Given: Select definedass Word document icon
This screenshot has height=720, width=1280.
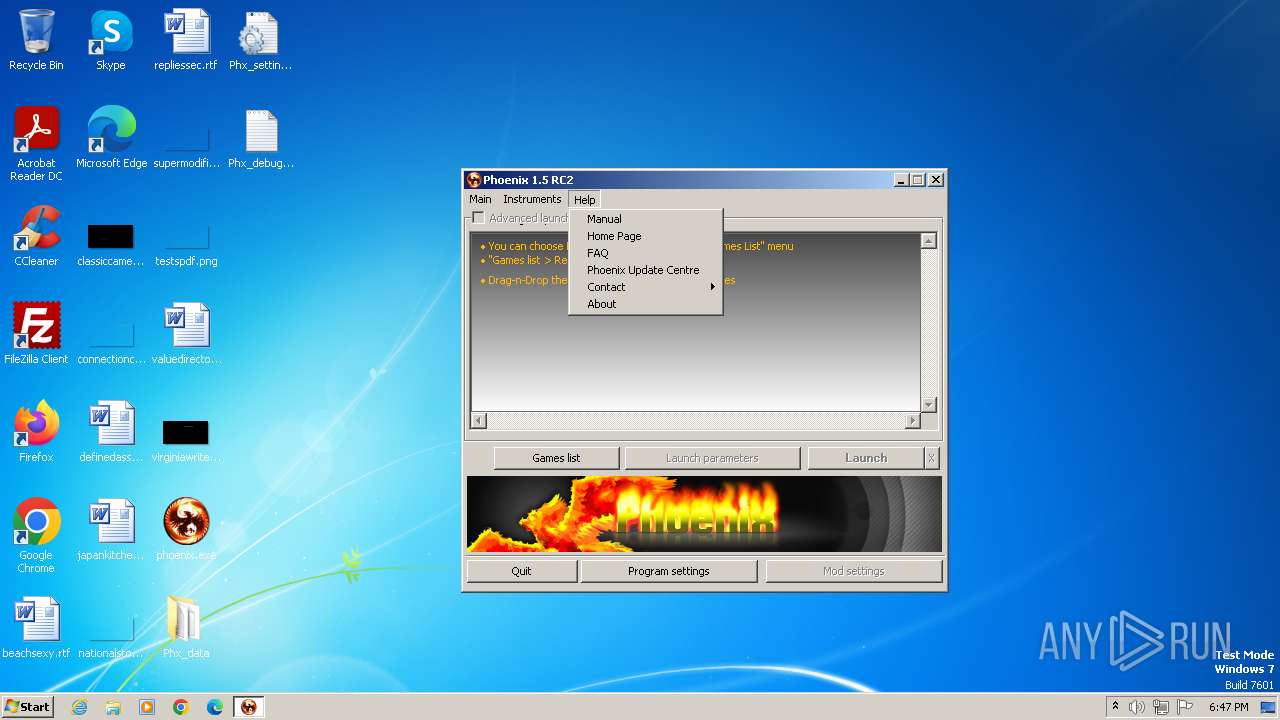Looking at the screenshot, I should coord(111,431).
